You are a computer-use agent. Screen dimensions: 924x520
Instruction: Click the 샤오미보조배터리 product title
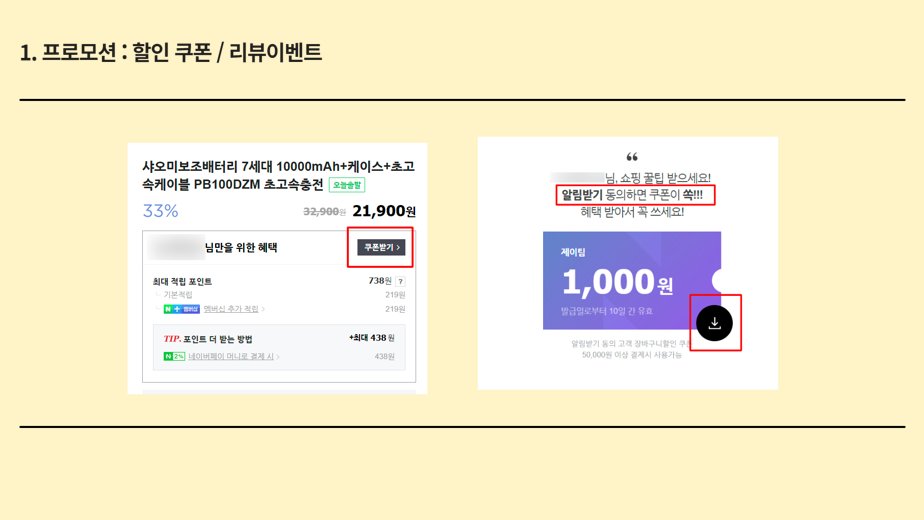pos(278,175)
